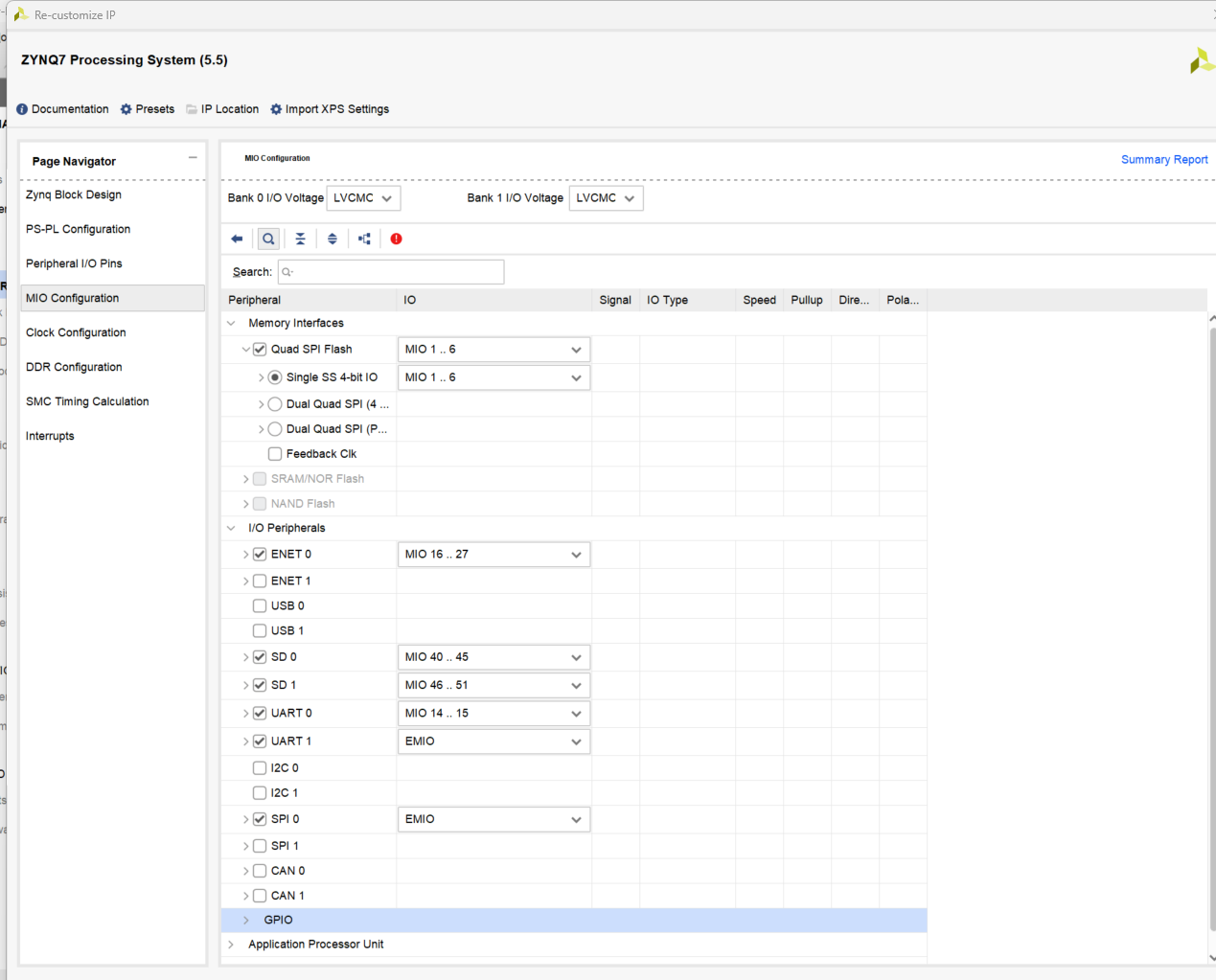Expand the GPIO tree row

246,920
